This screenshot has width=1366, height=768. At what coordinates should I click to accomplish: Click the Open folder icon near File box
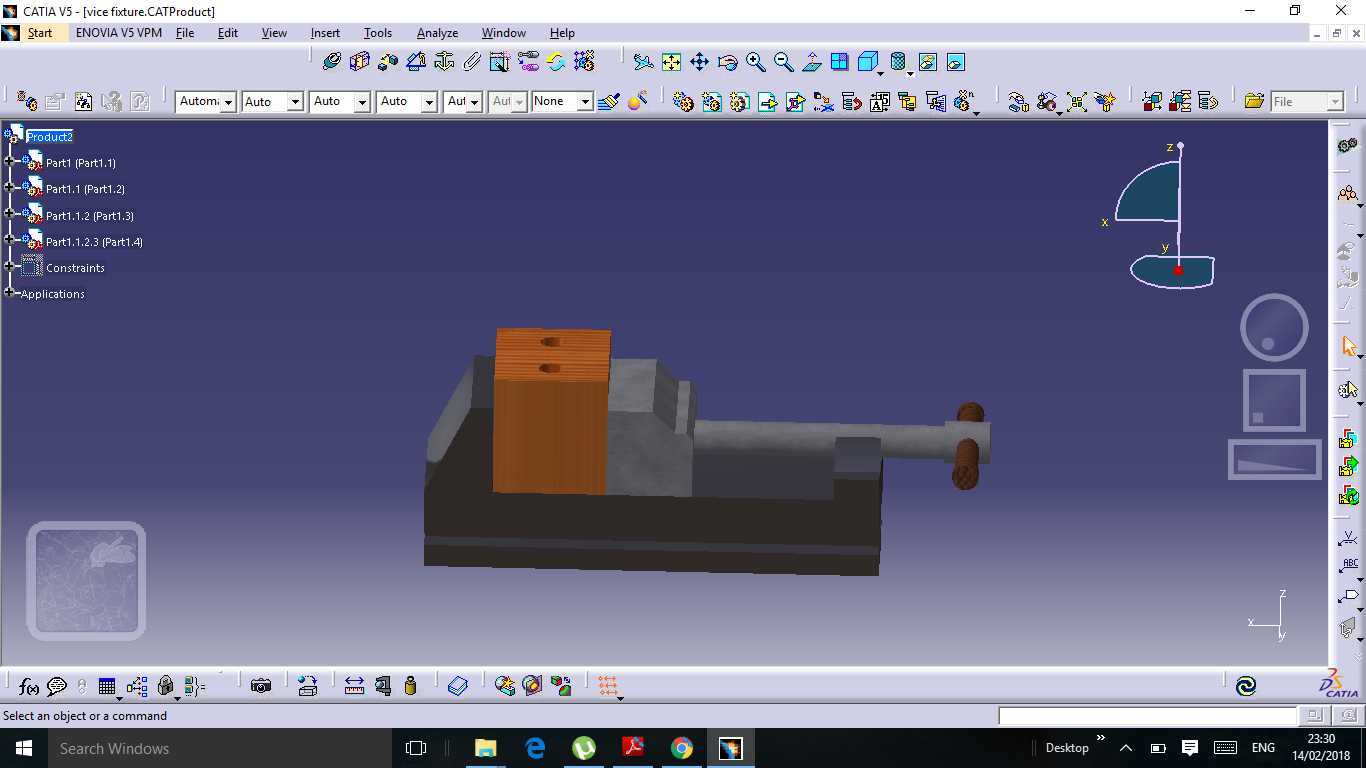1254,101
